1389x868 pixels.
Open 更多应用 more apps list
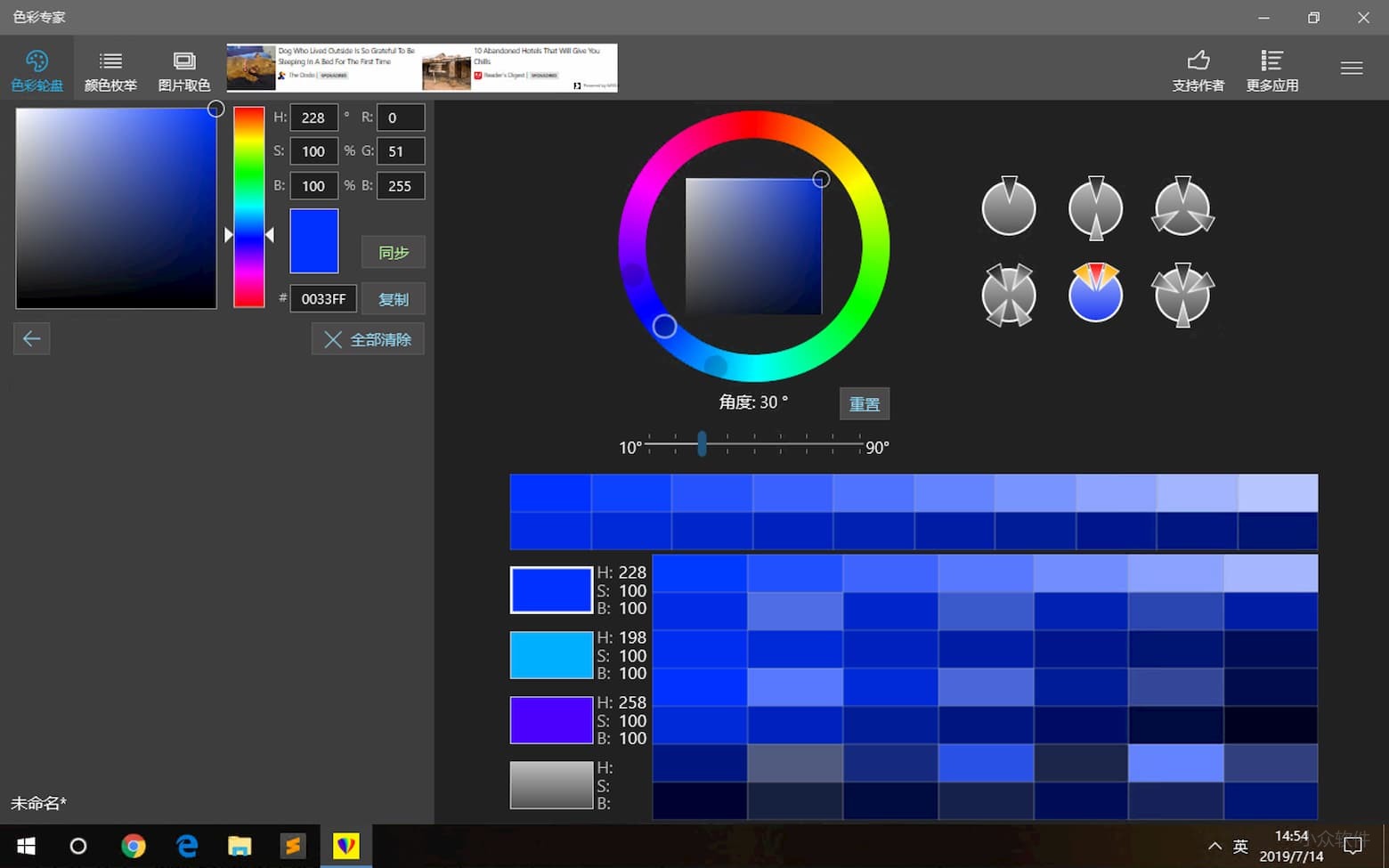tap(1271, 69)
